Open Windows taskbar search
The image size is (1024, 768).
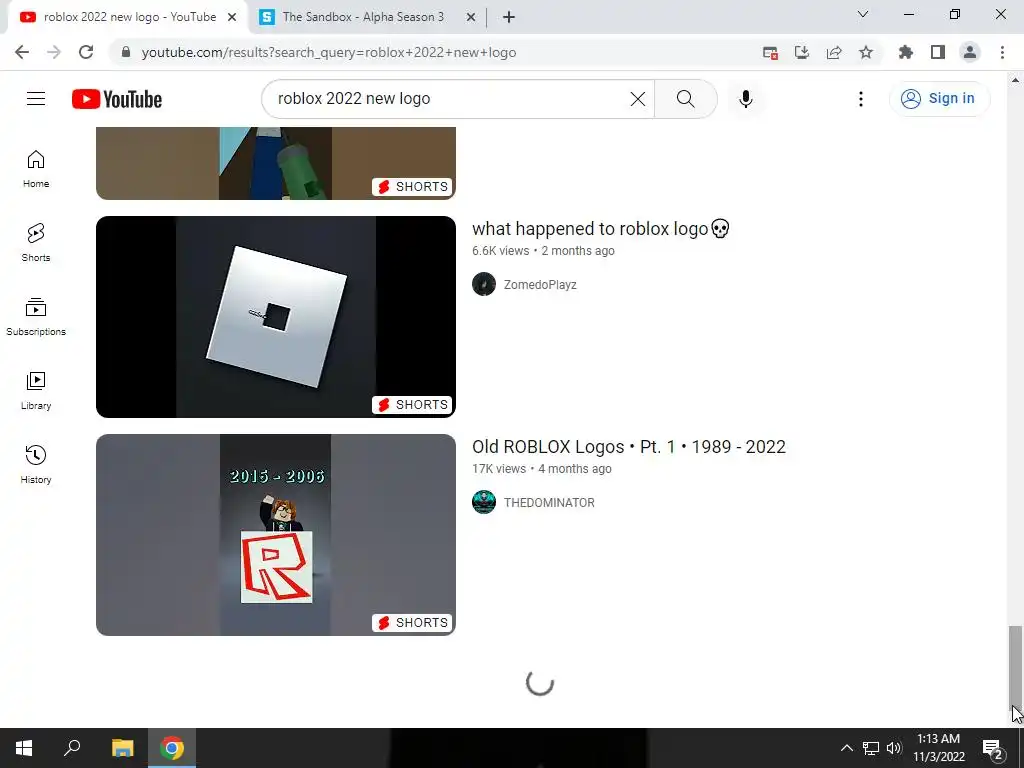click(72, 748)
